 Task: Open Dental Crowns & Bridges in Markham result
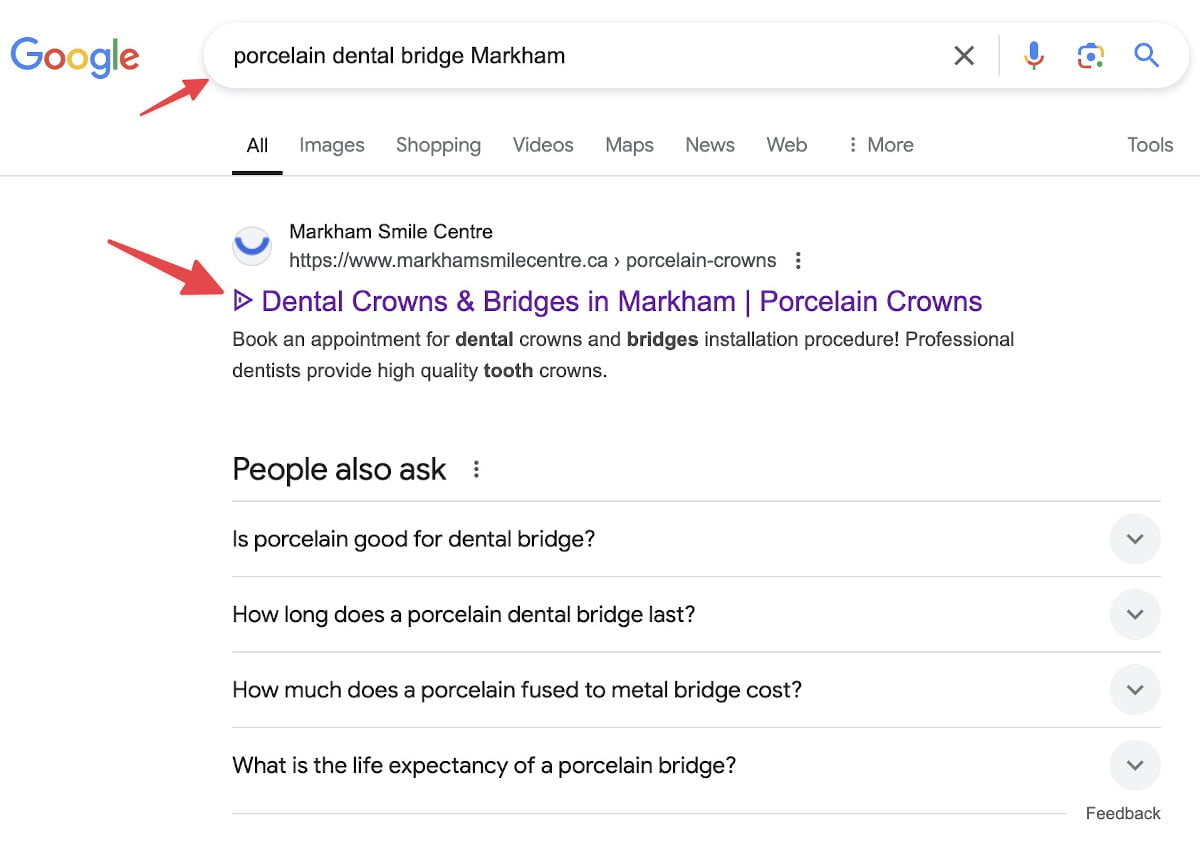[620, 301]
